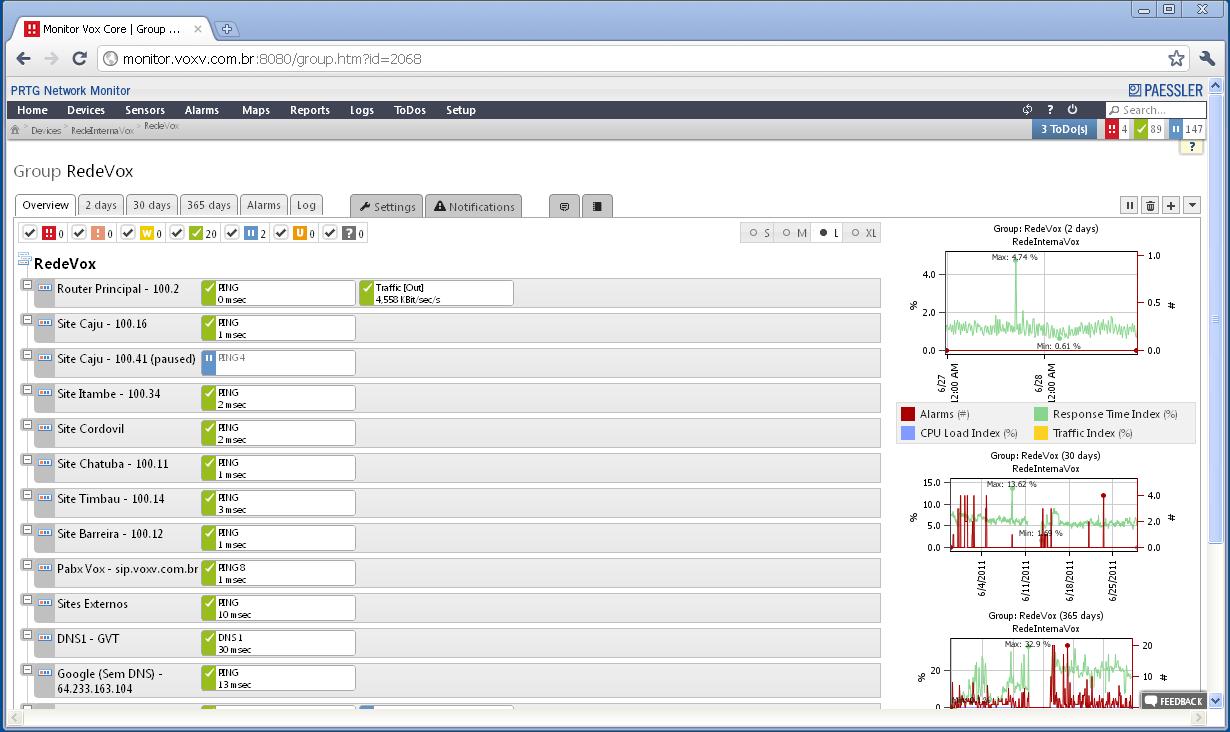The image size is (1230, 732).
Task: Click the red Alarms legend swatch
Action: (908, 414)
